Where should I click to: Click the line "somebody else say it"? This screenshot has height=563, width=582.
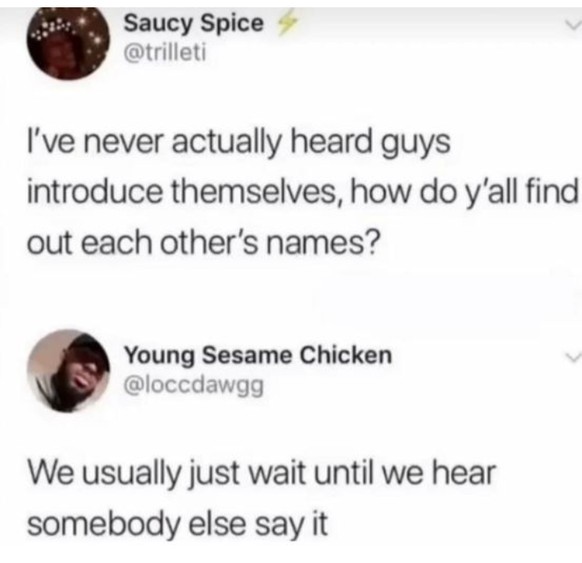(177, 525)
